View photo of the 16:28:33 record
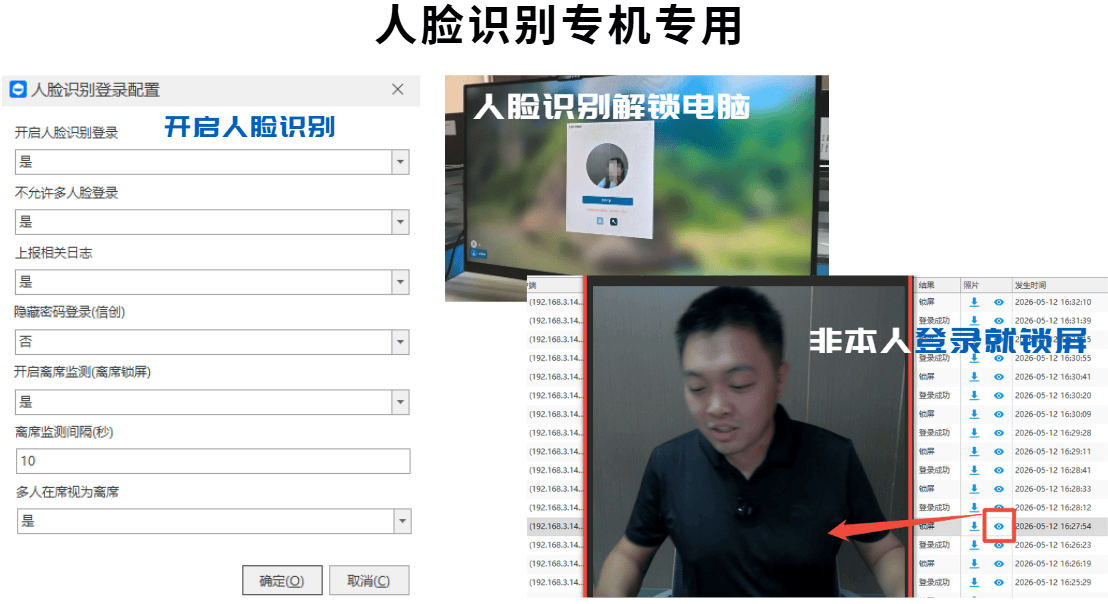The image size is (1108, 604). 998,489
